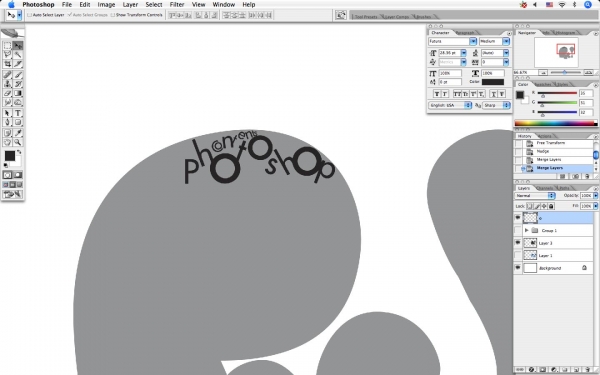The width and height of the screenshot is (600, 375).
Task: Switch to the Channels tab
Action: [545, 188]
